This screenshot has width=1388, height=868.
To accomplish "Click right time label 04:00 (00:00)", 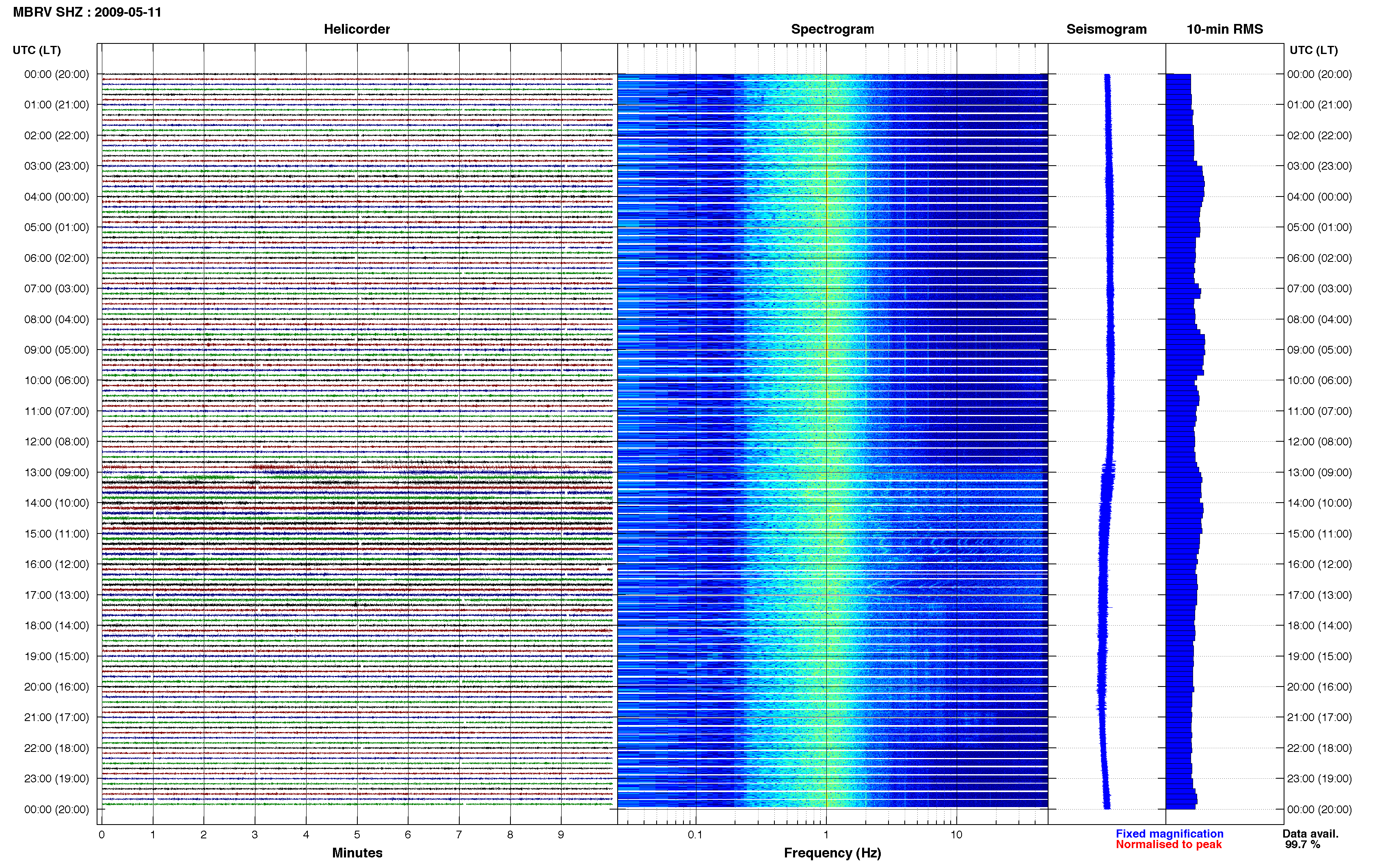I will pos(1319,197).
